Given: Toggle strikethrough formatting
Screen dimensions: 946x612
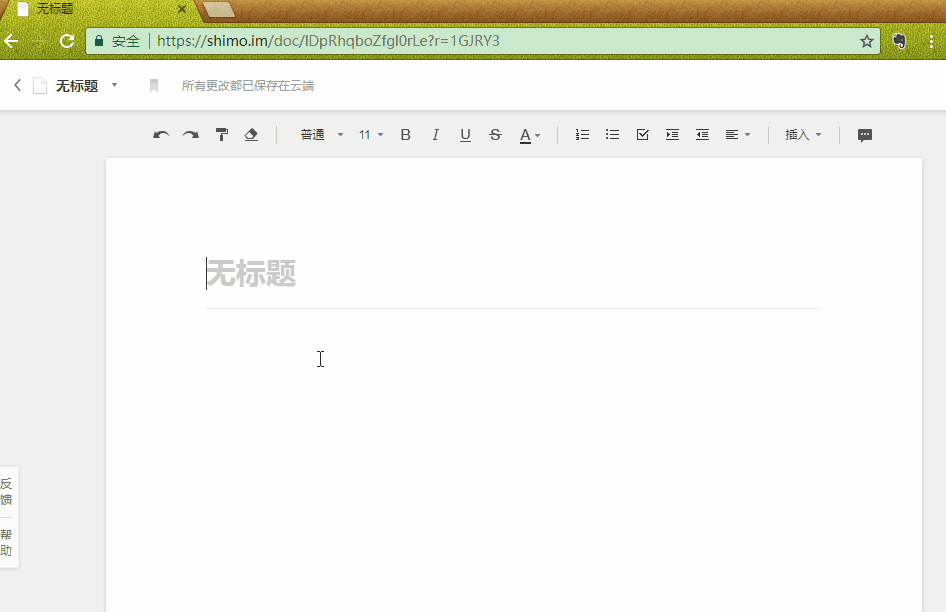Looking at the screenshot, I should pyautogui.click(x=495, y=135).
